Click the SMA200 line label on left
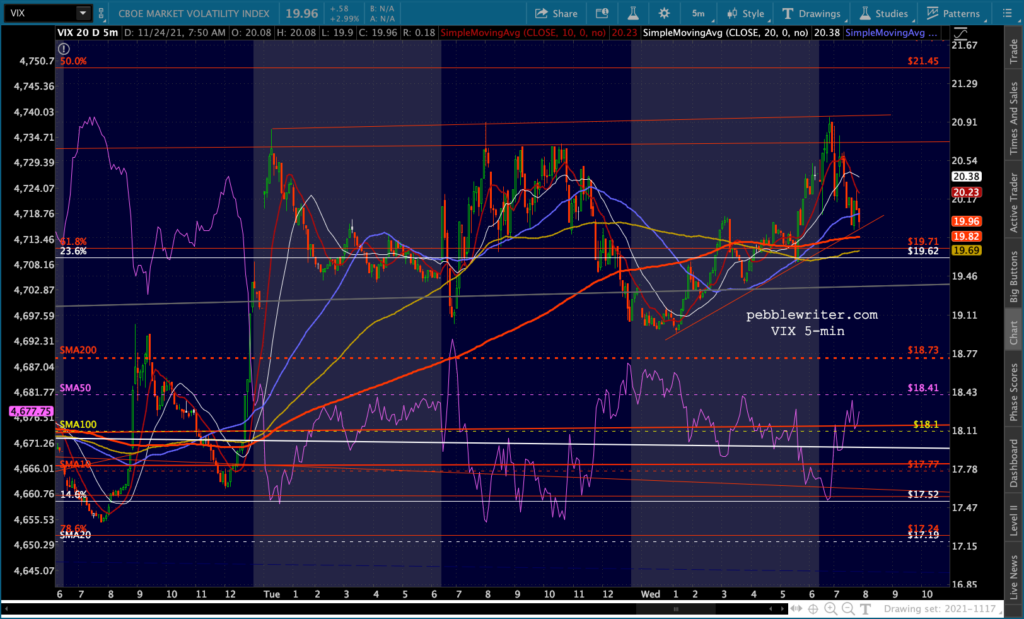 click(78, 350)
